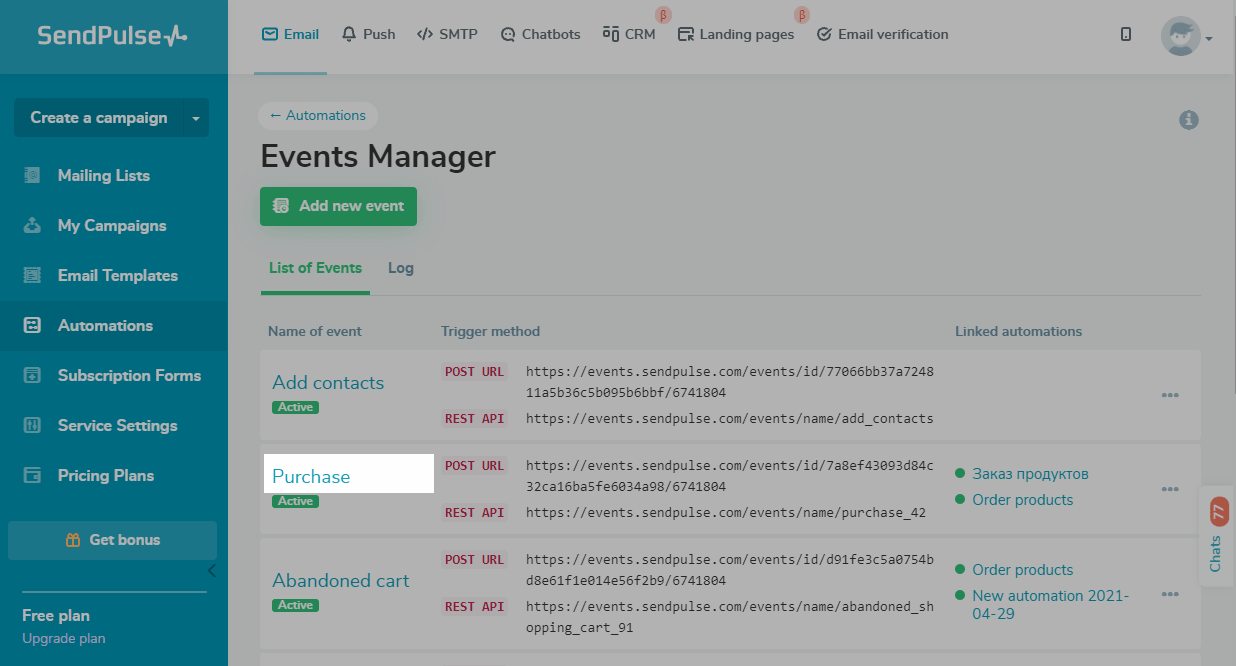Image resolution: width=1236 pixels, height=666 pixels.
Task: Click the Free plan label
Action: 56,615
